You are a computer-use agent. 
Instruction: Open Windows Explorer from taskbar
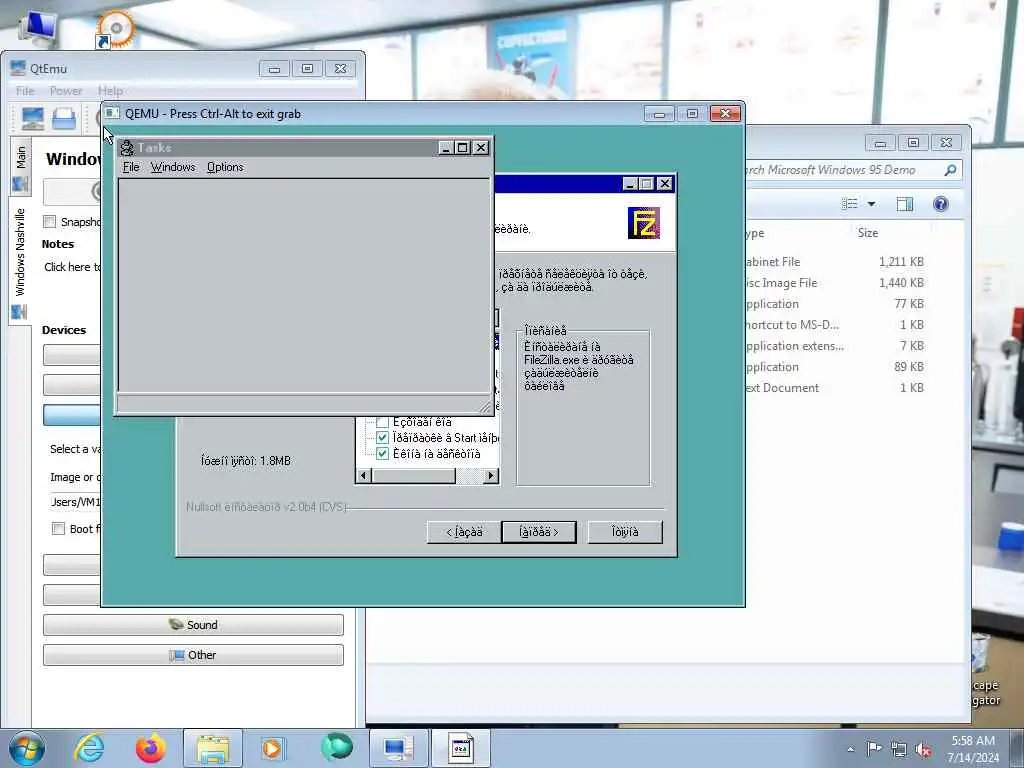(213, 748)
